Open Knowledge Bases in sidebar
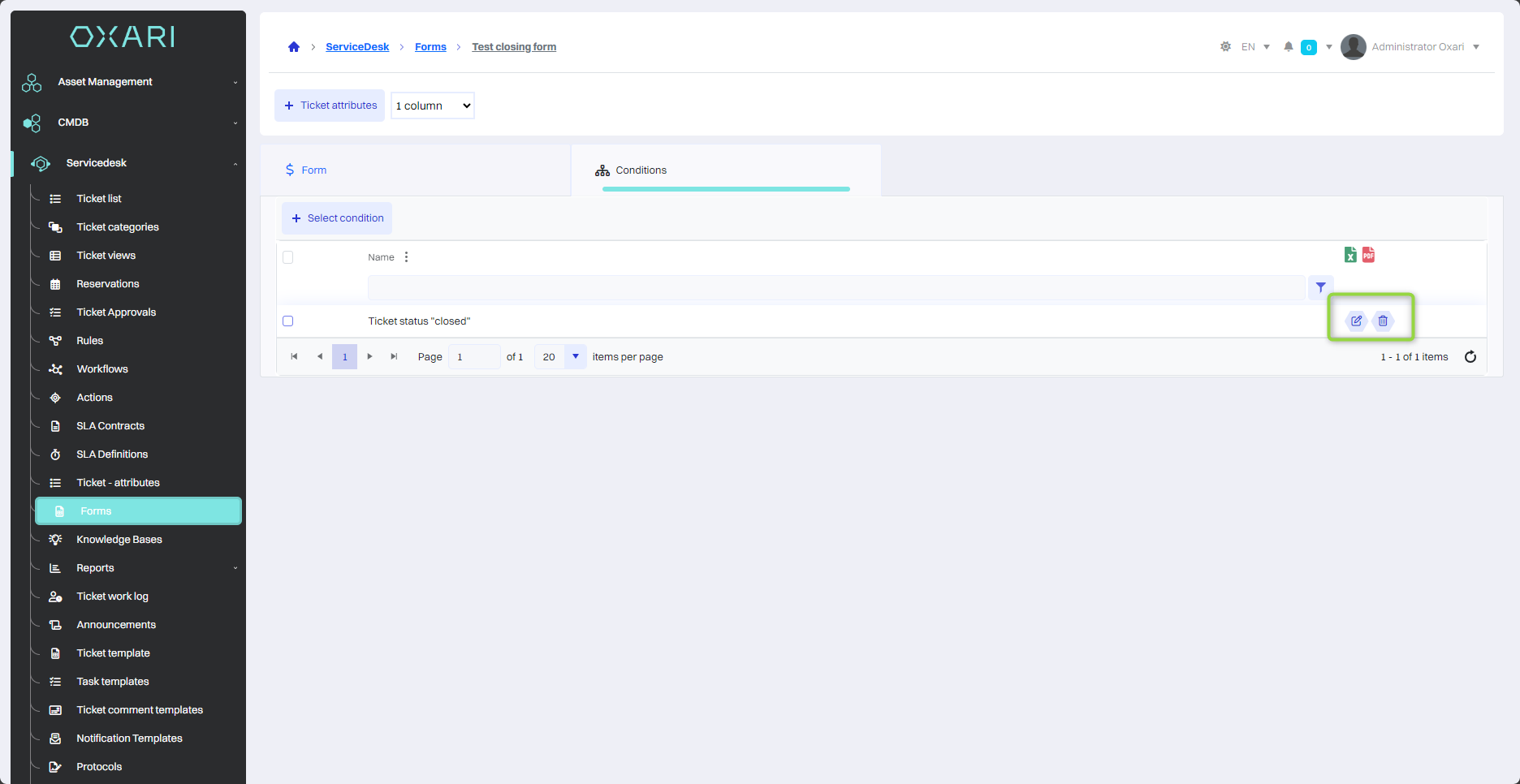The height and width of the screenshot is (784, 1520). (119, 540)
